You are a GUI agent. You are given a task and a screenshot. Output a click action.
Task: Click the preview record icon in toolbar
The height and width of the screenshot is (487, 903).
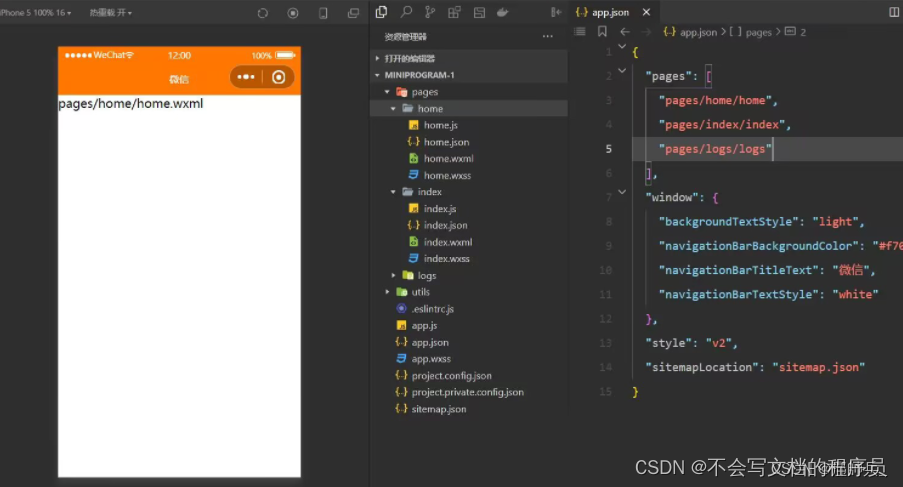click(293, 13)
